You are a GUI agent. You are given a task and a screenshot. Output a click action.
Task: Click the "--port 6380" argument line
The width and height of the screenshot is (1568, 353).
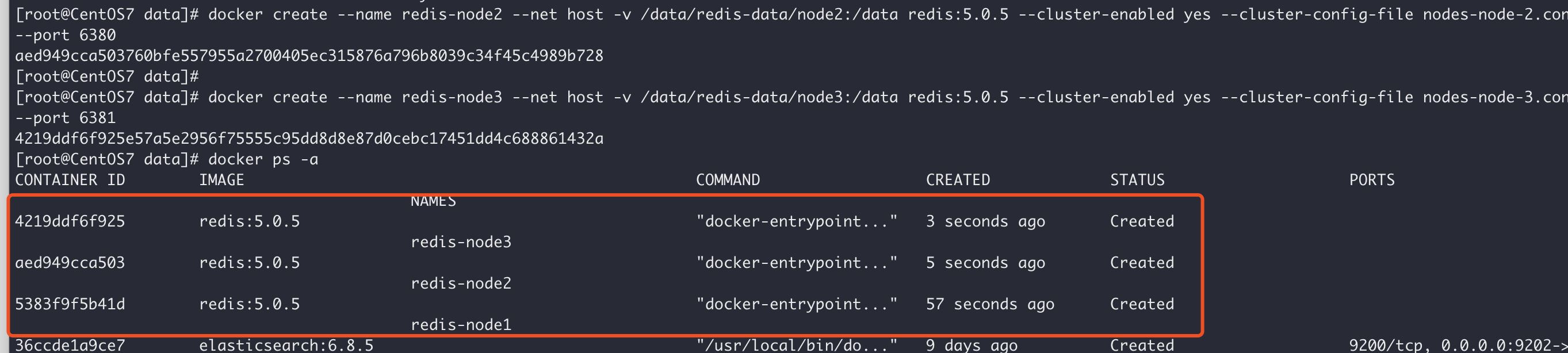click(65, 35)
